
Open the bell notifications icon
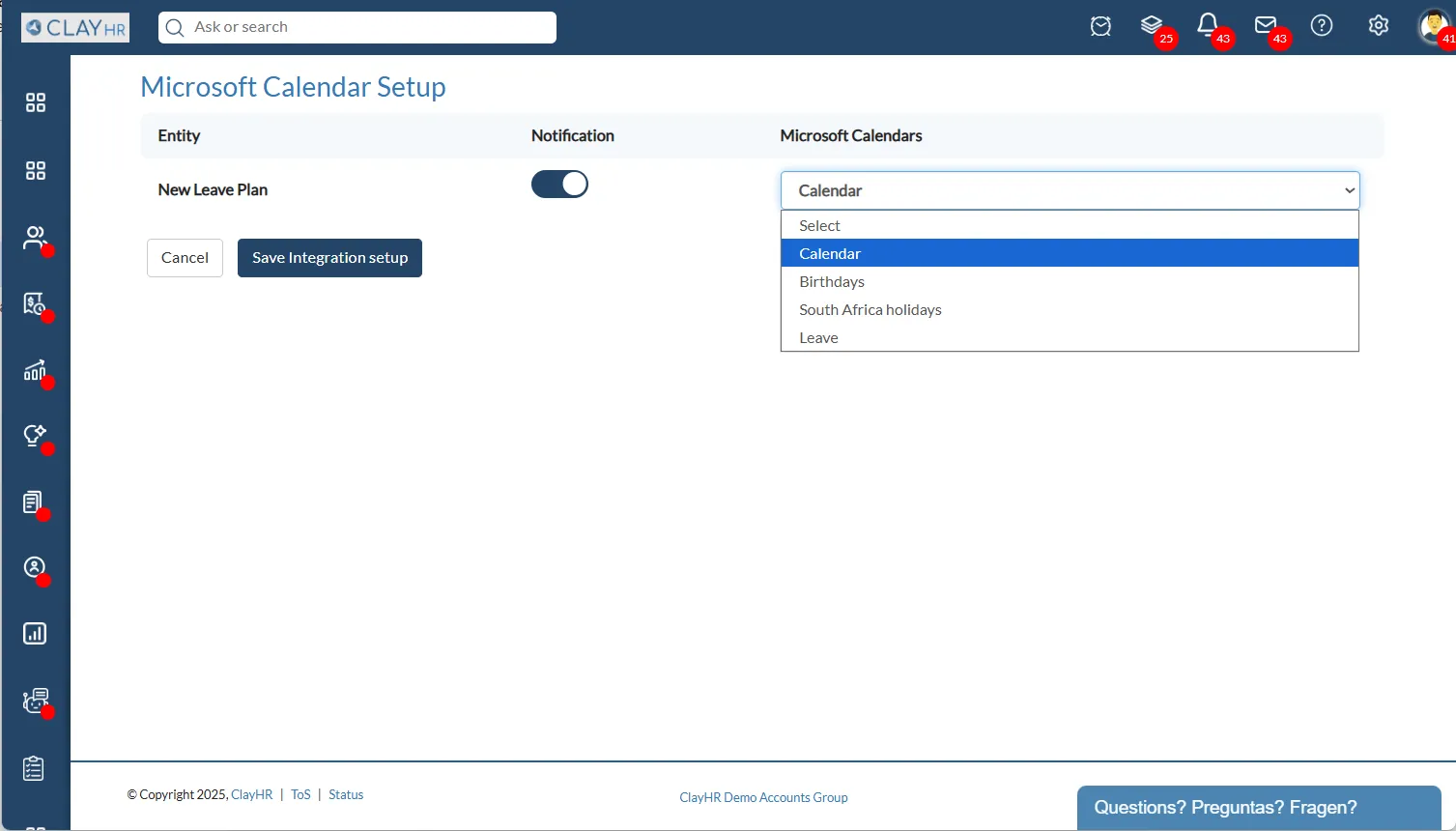(1208, 25)
